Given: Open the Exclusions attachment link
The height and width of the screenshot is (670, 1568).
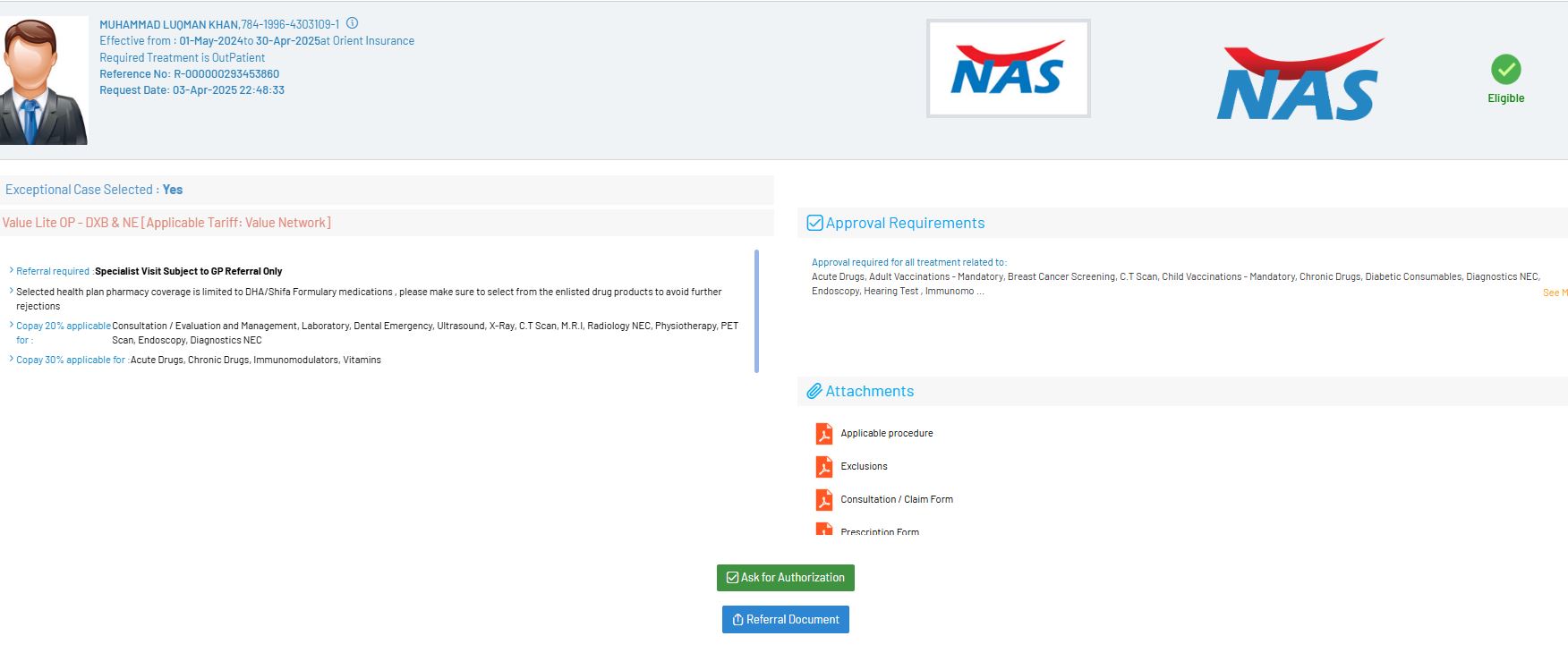Looking at the screenshot, I should (x=865, y=466).
